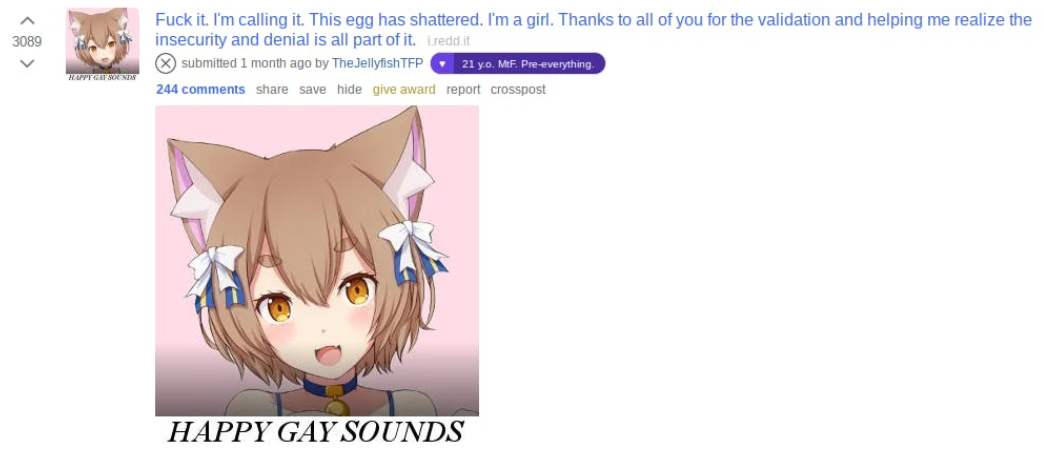Open the post thumbnail next to the score
The height and width of the screenshot is (454, 1044).
point(103,44)
